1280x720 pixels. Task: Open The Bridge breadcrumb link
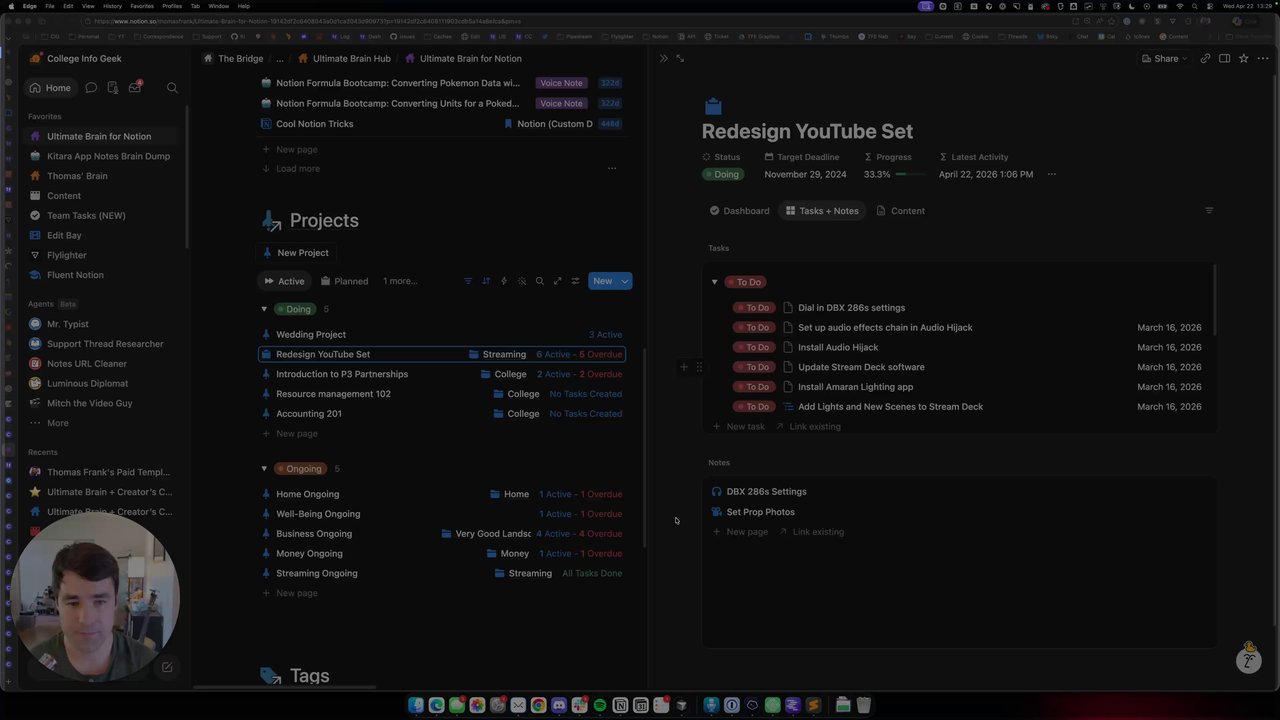tap(233, 58)
